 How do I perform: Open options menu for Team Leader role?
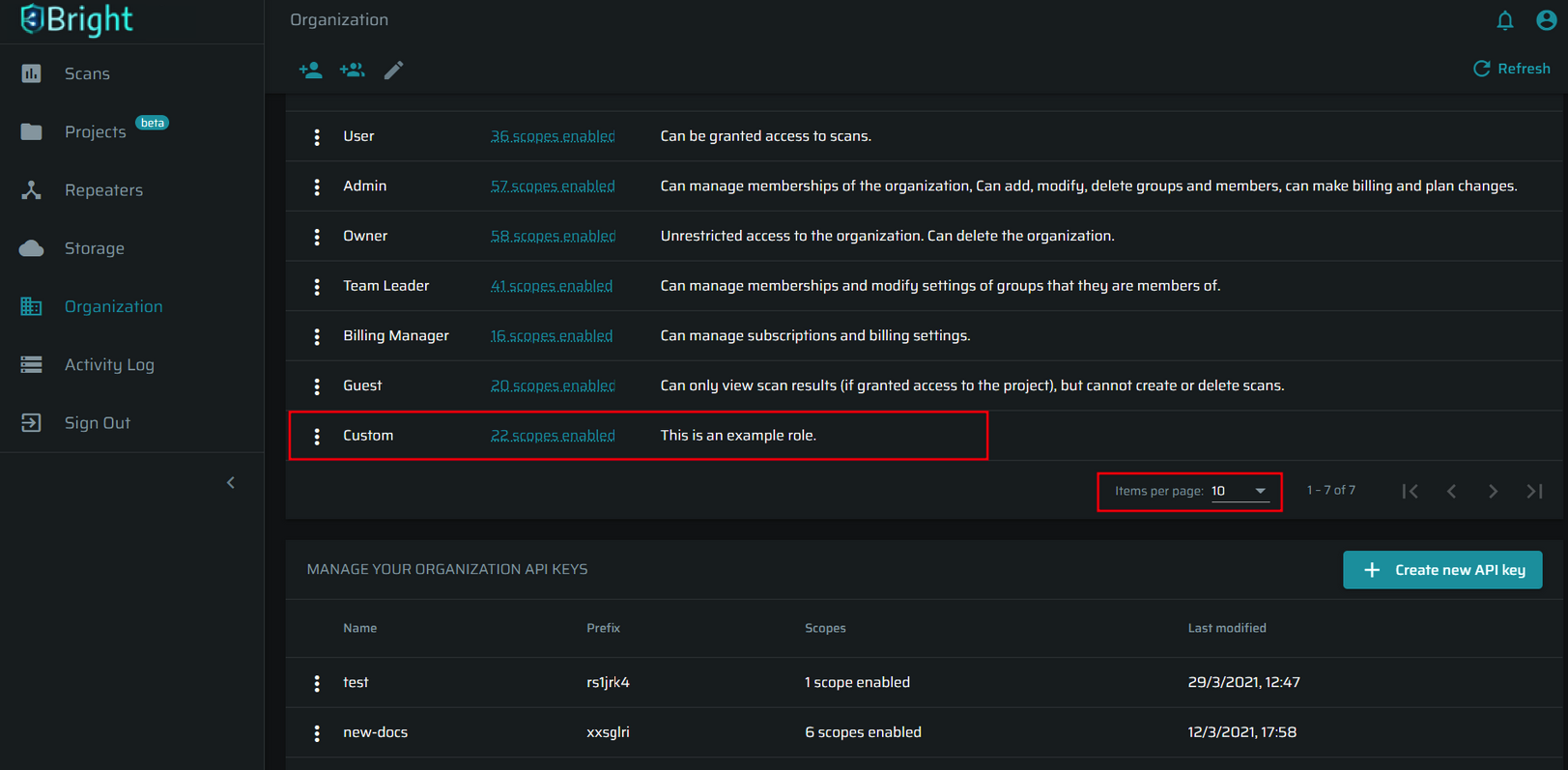pos(317,287)
